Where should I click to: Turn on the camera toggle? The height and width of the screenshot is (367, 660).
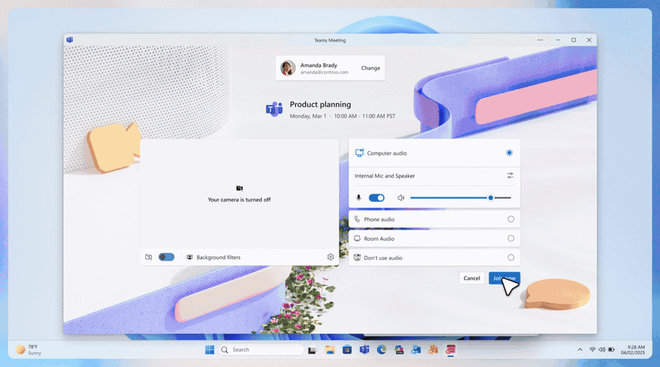pos(166,257)
